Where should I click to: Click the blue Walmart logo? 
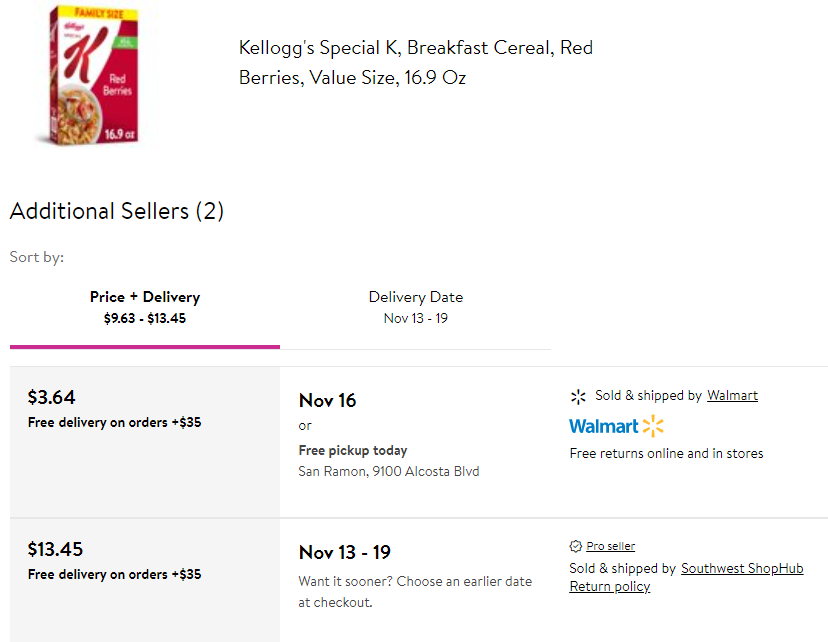point(616,426)
